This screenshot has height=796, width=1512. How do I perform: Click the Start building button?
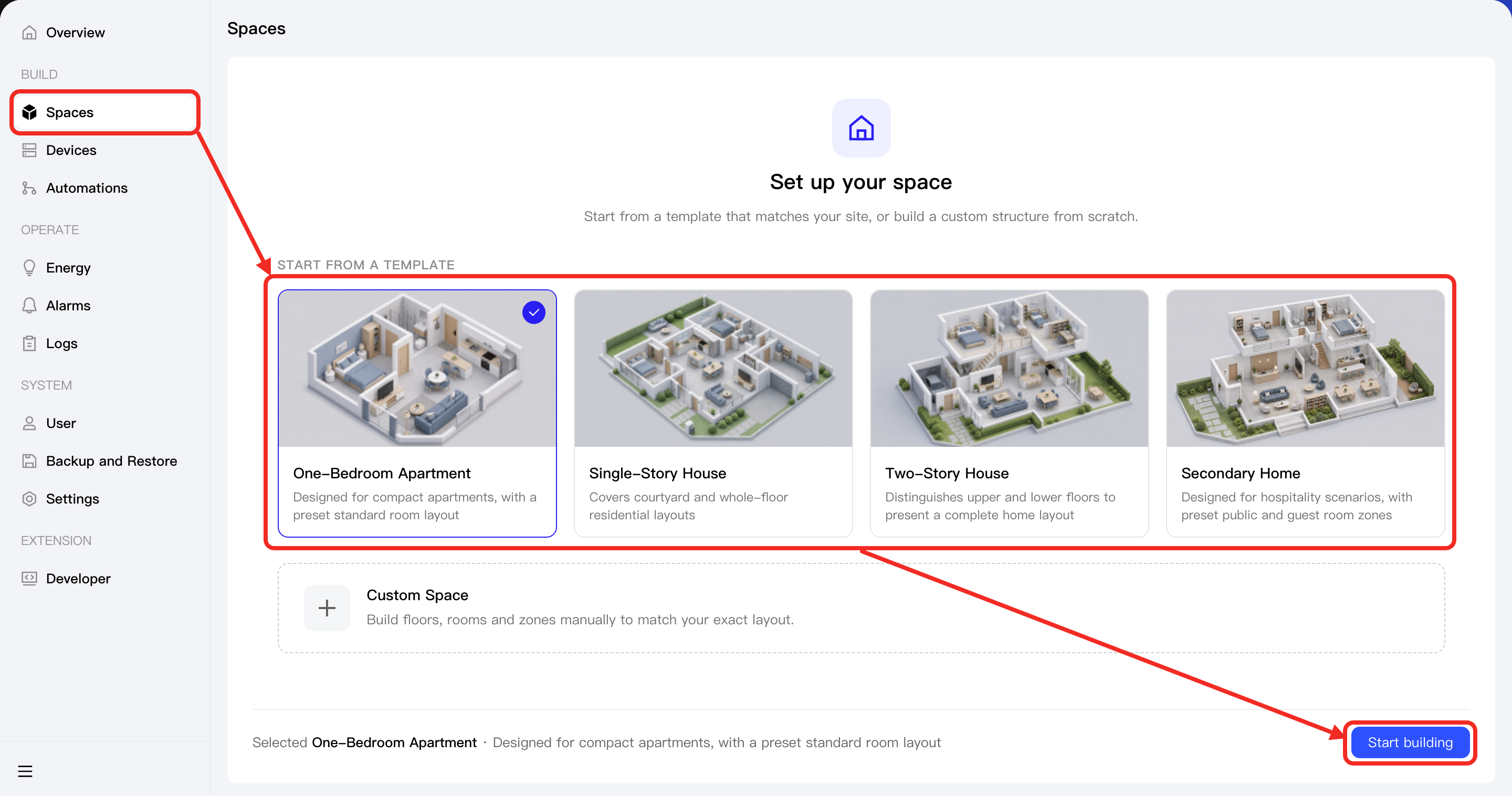pyautogui.click(x=1410, y=742)
